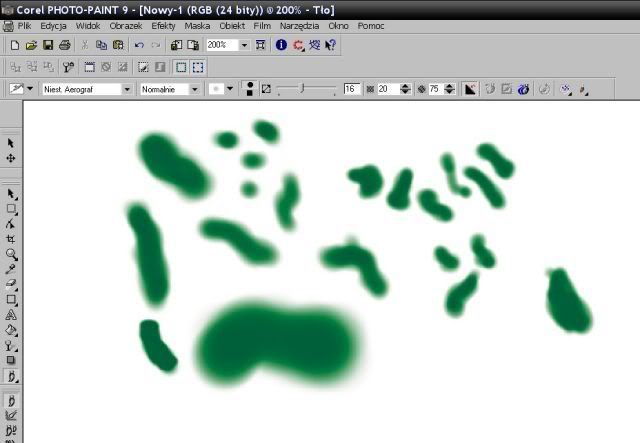Select the Fill bucket tool

(11, 330)
